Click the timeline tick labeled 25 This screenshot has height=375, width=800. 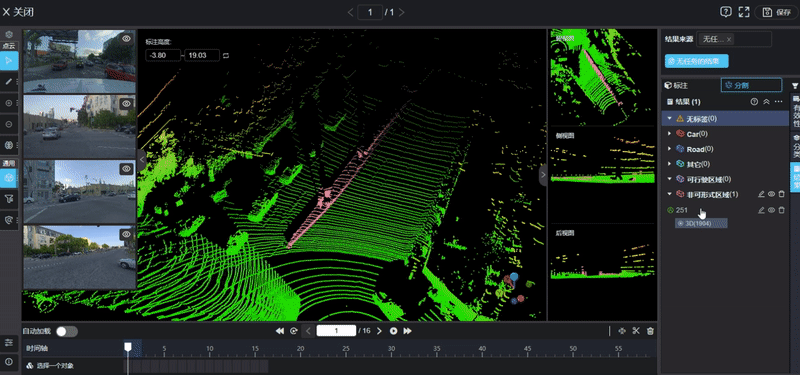[x=346, y=348]
